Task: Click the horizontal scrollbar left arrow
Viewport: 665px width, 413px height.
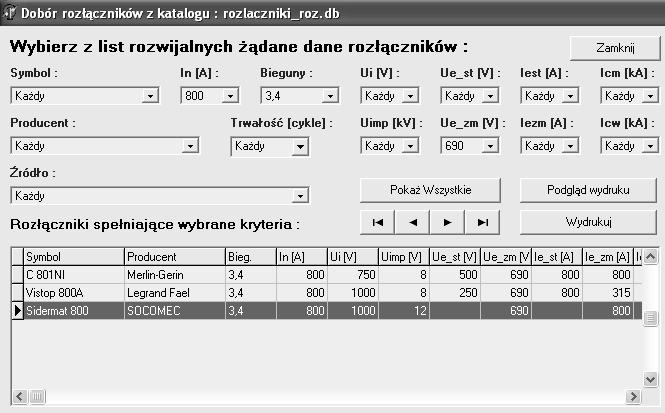Action: [x=20, y=397]
